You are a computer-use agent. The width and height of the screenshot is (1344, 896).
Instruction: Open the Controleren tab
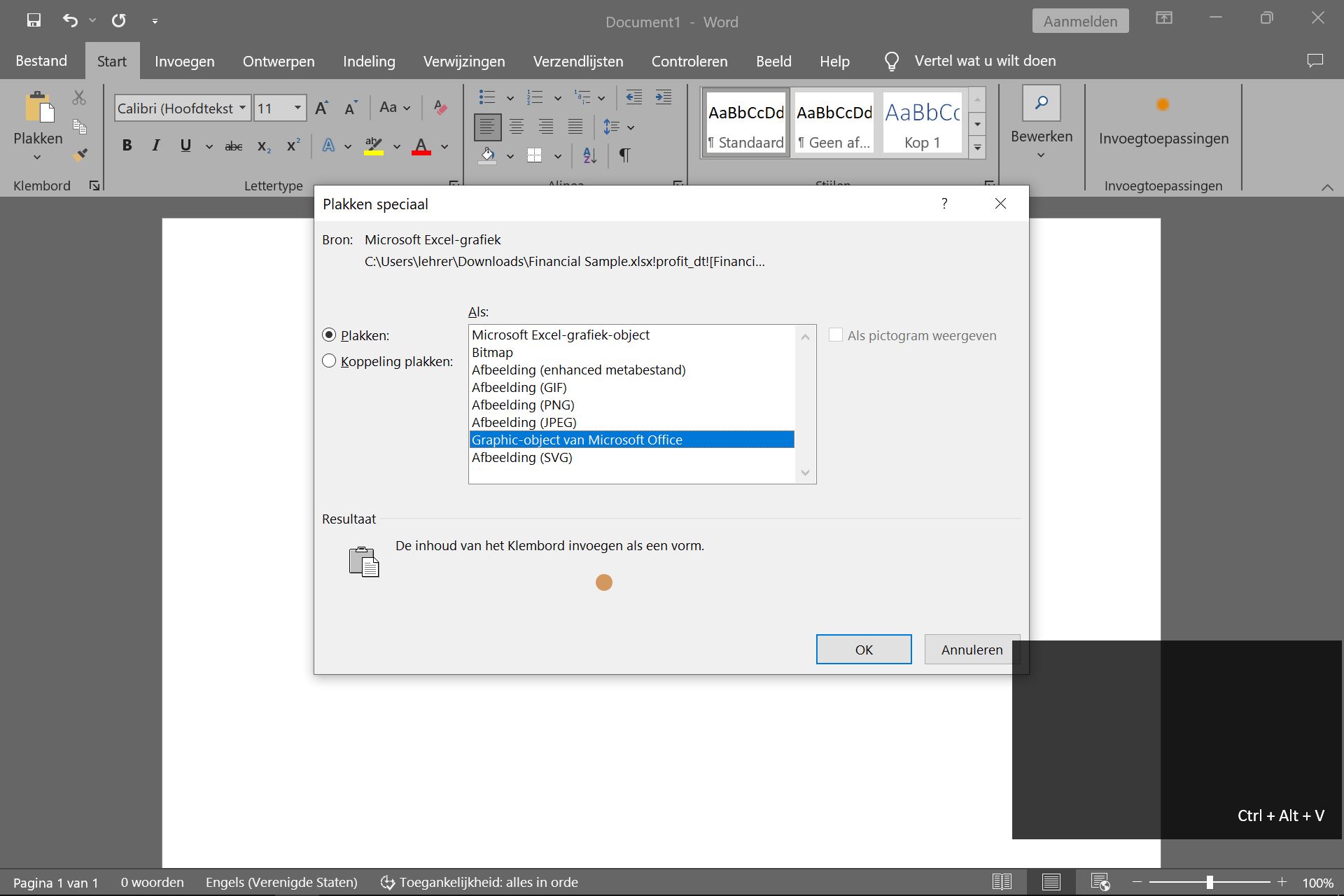tap(689, 62)
